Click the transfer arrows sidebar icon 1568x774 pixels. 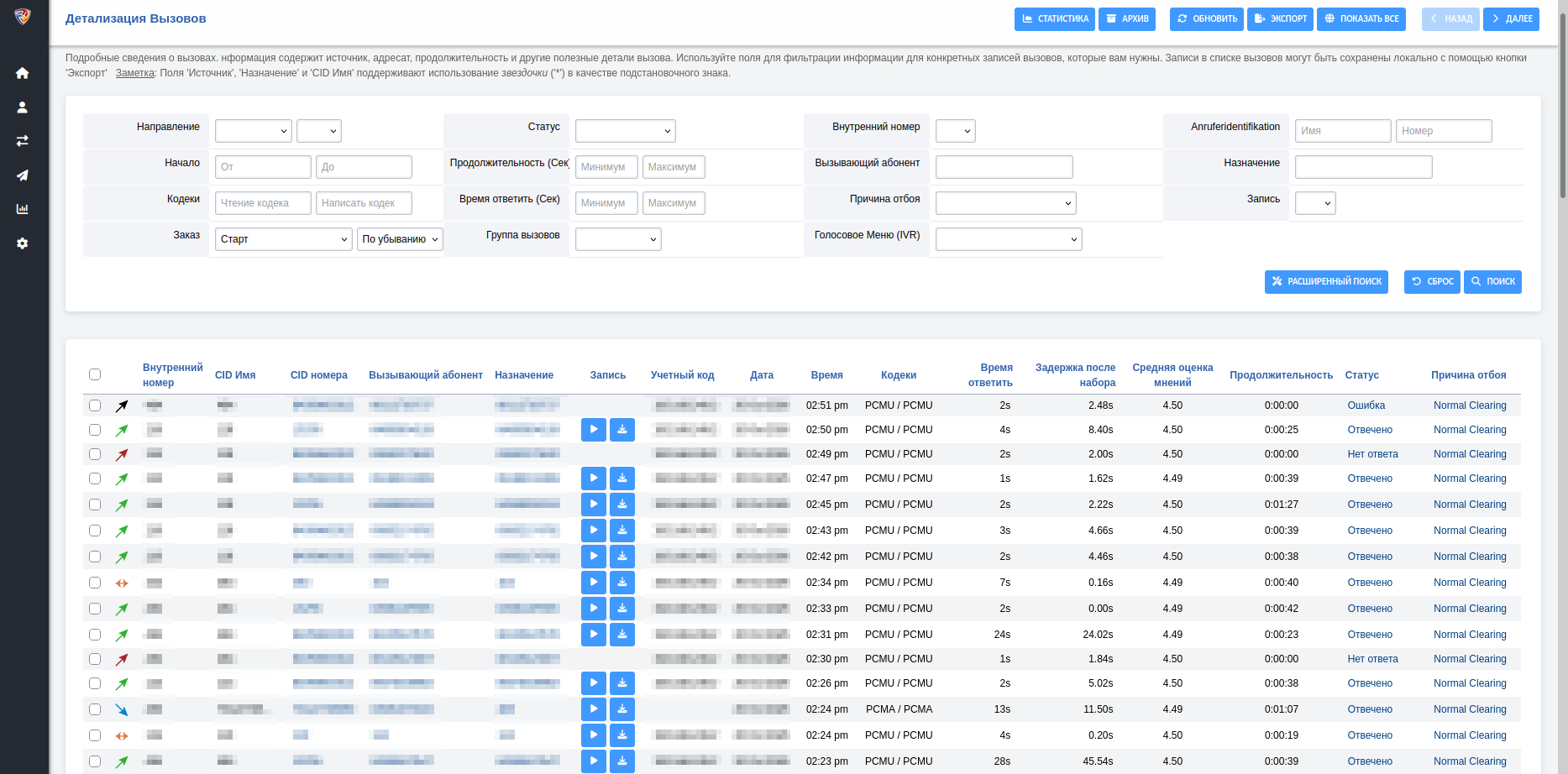tap(23, 141)
